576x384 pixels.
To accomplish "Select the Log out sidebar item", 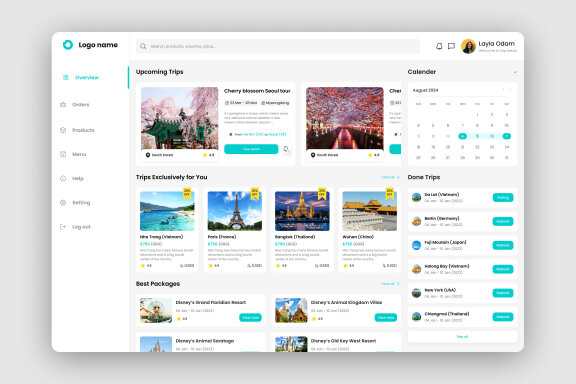I will [x=81, y=227].
